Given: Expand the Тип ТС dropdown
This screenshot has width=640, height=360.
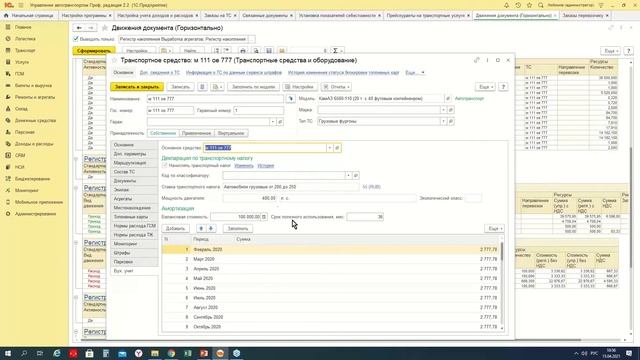Looking at the screenshot, I should 443,121.
